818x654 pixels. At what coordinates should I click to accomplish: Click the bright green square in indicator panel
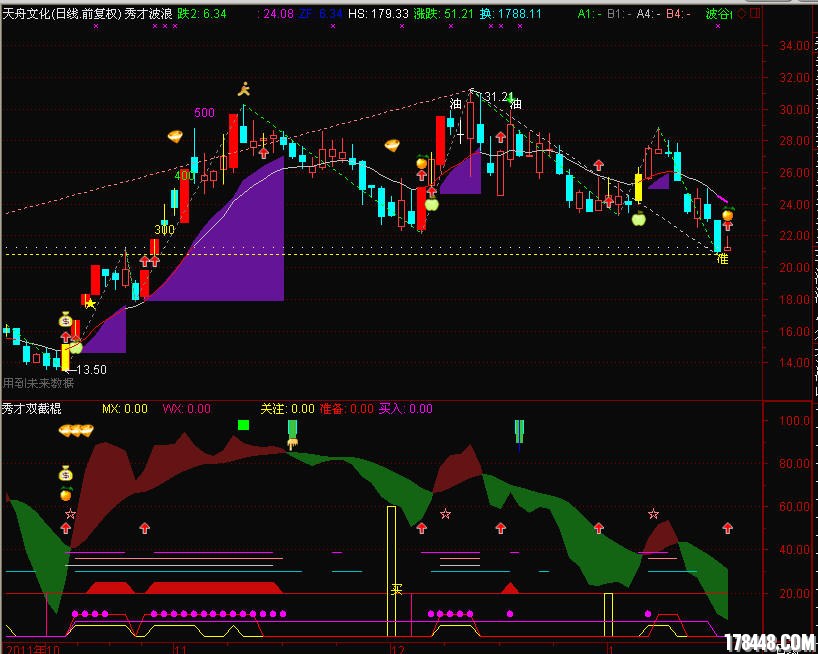point(243,425)
